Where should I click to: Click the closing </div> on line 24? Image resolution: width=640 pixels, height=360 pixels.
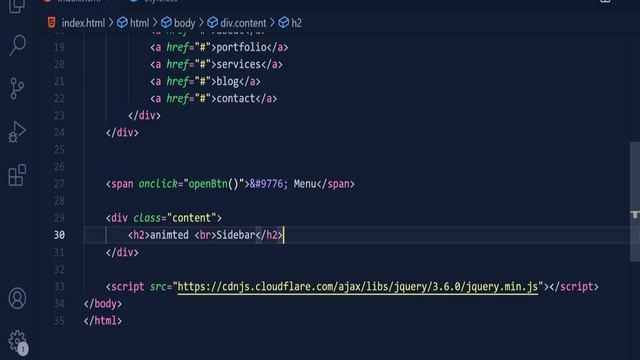pos(122,133)
